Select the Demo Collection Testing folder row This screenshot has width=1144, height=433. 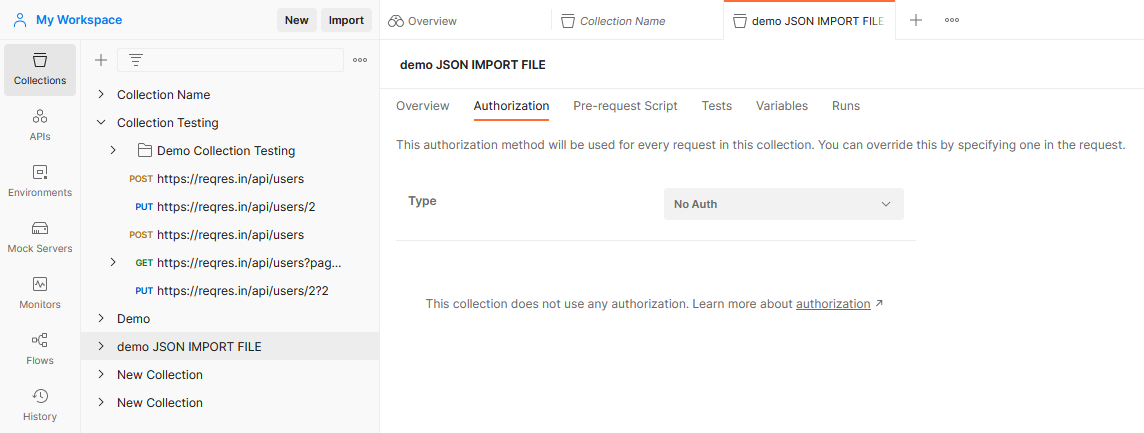coord(230,150)
